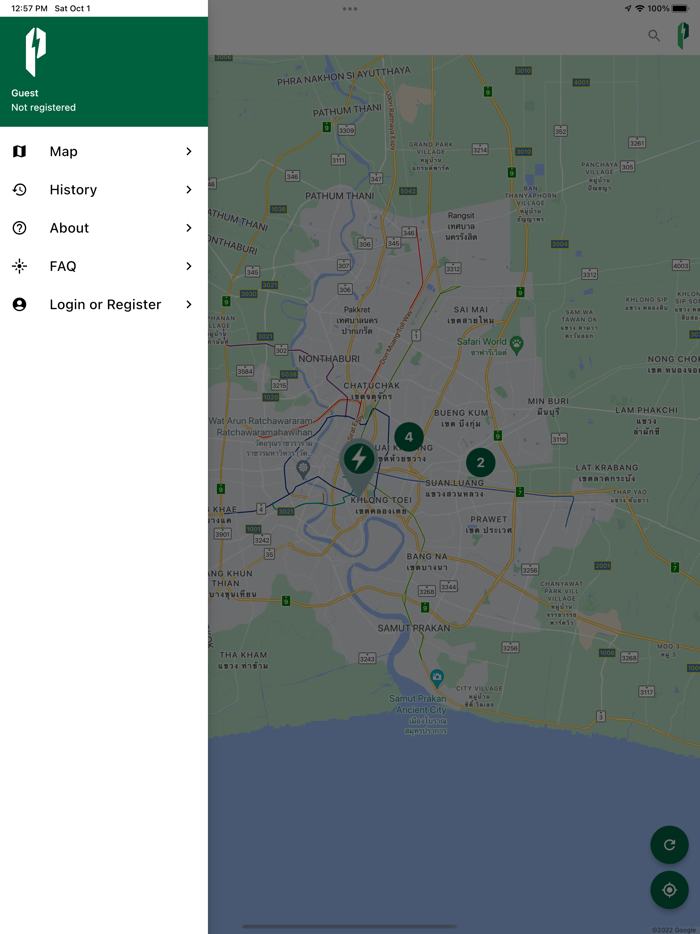
Task: Tap the MIN BURI map label
Action: click(548, 401)
